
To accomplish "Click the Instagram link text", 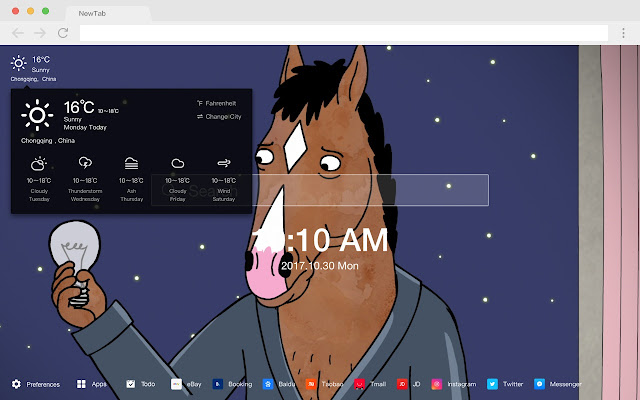I will [x=462, y=384].
